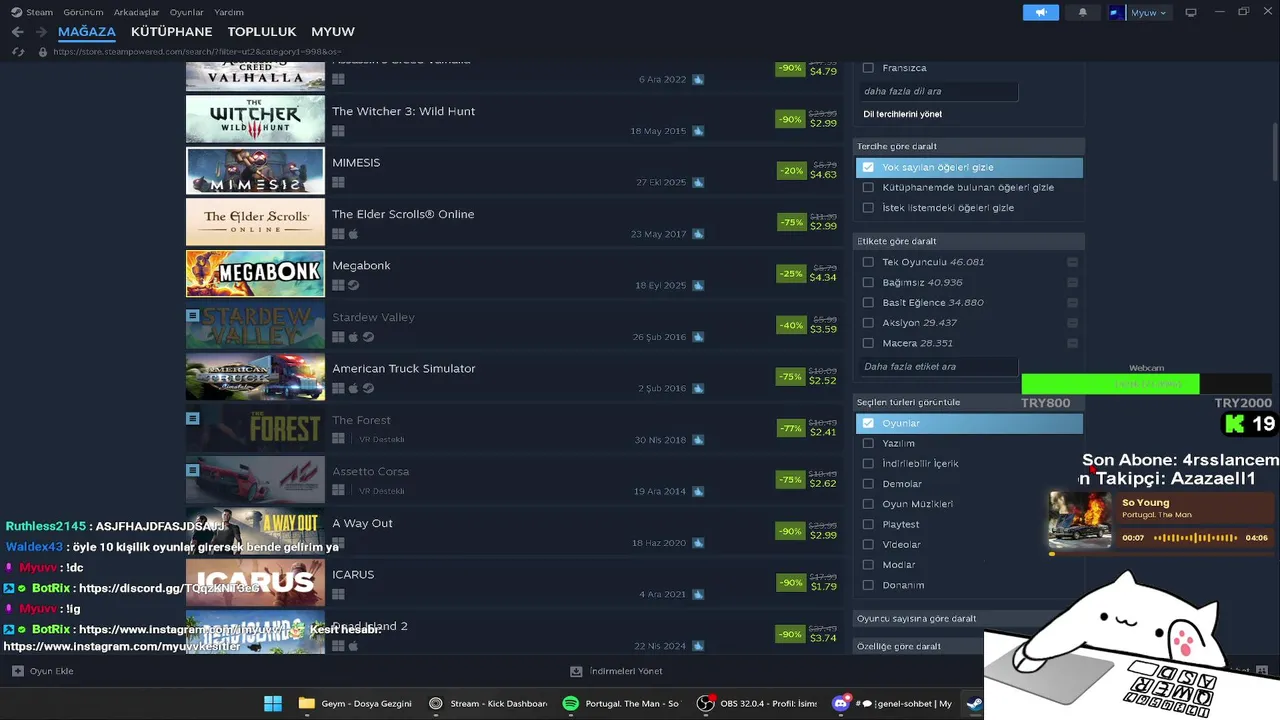Image resolution: width=1280 pixels, height=720 pixels.
Task: Open the MIMESIS game title
Action: pos(356,162)
